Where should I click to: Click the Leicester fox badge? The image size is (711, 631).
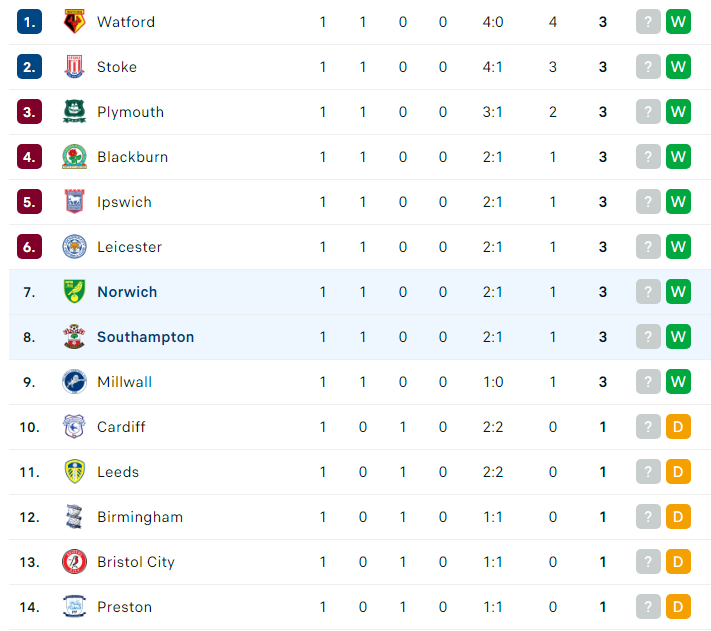(x=74, y=247)
